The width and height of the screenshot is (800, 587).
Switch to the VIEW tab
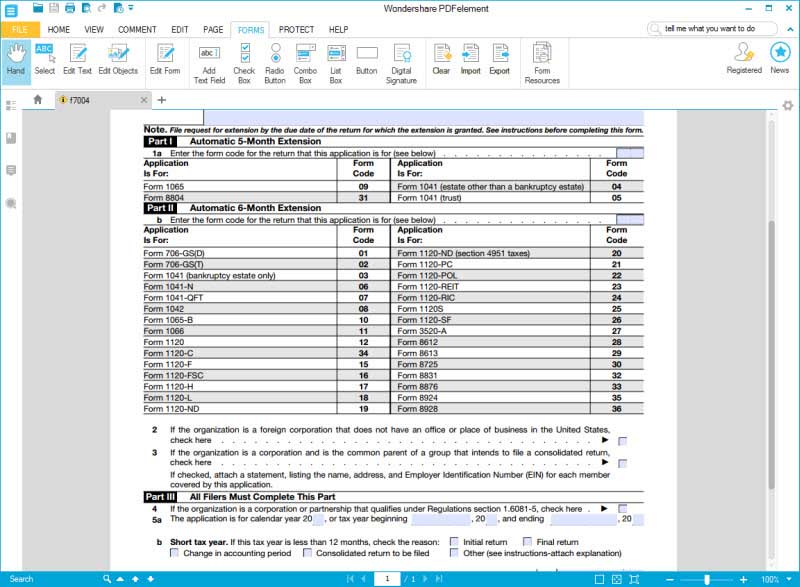(x=94, y=30)
